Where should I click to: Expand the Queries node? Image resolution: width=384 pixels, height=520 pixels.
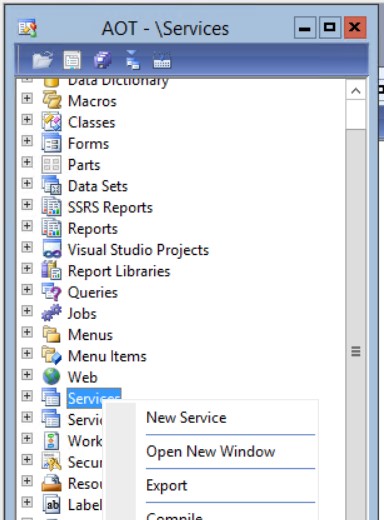pos(27,289)
